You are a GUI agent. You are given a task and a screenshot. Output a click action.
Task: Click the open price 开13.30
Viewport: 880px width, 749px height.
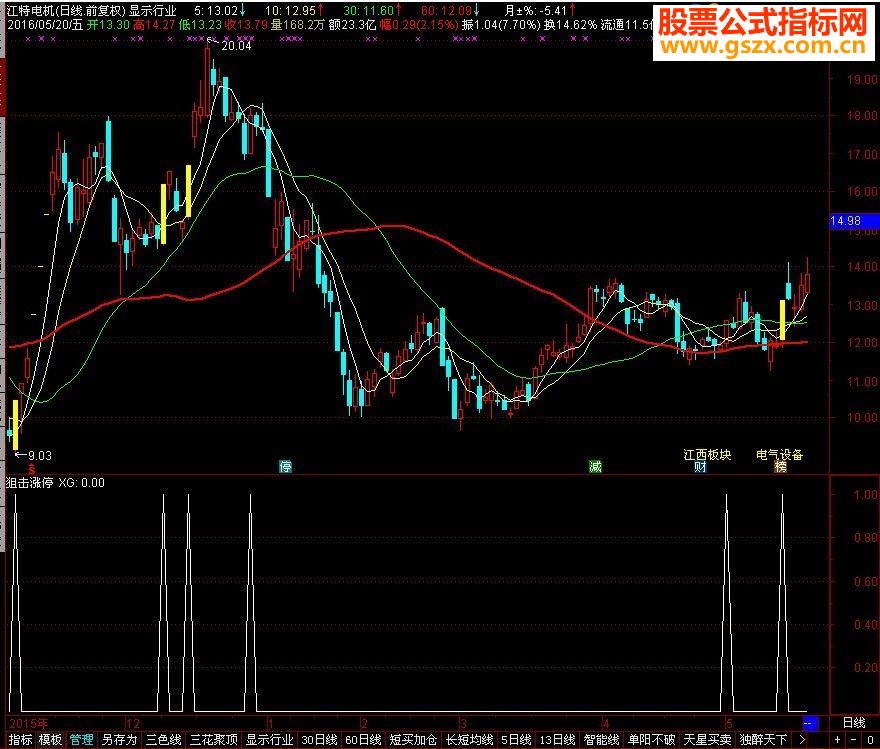[108, 25]
